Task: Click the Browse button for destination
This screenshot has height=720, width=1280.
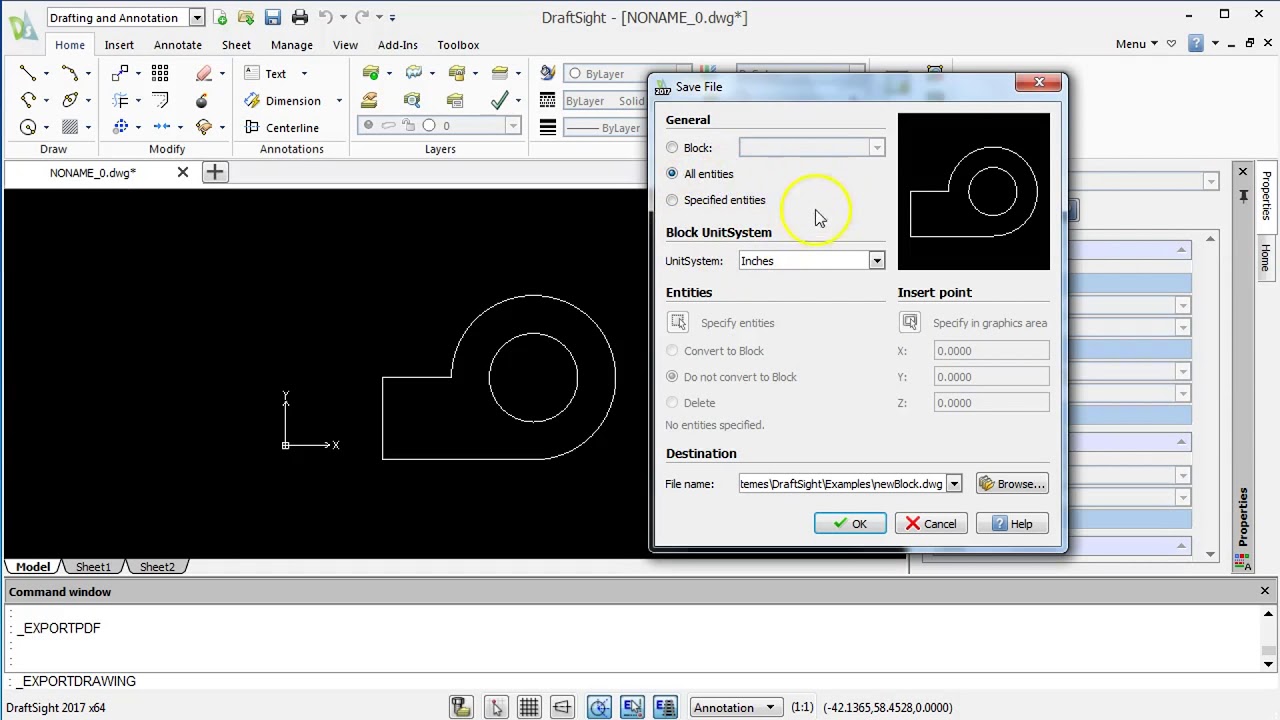Action: pyautogui.click(x=1012, y=484)
